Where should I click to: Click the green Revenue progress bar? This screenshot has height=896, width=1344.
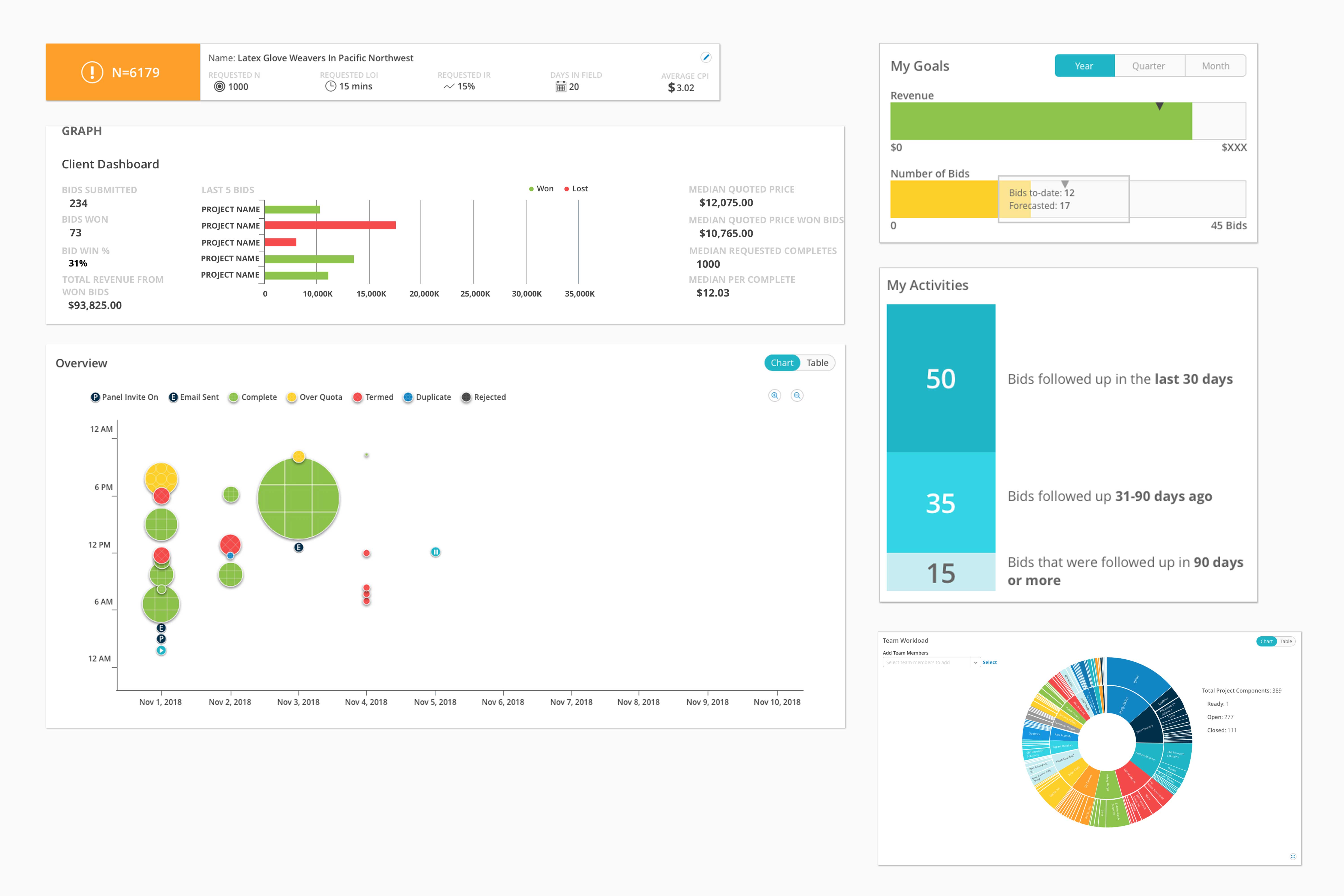click(1041, 121)
